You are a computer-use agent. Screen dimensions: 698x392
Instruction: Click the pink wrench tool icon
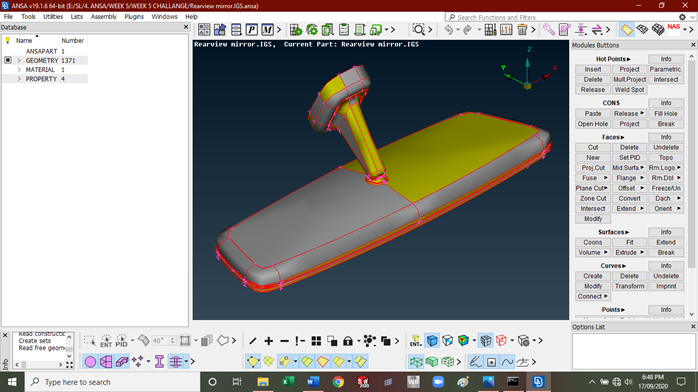[548, 30]
